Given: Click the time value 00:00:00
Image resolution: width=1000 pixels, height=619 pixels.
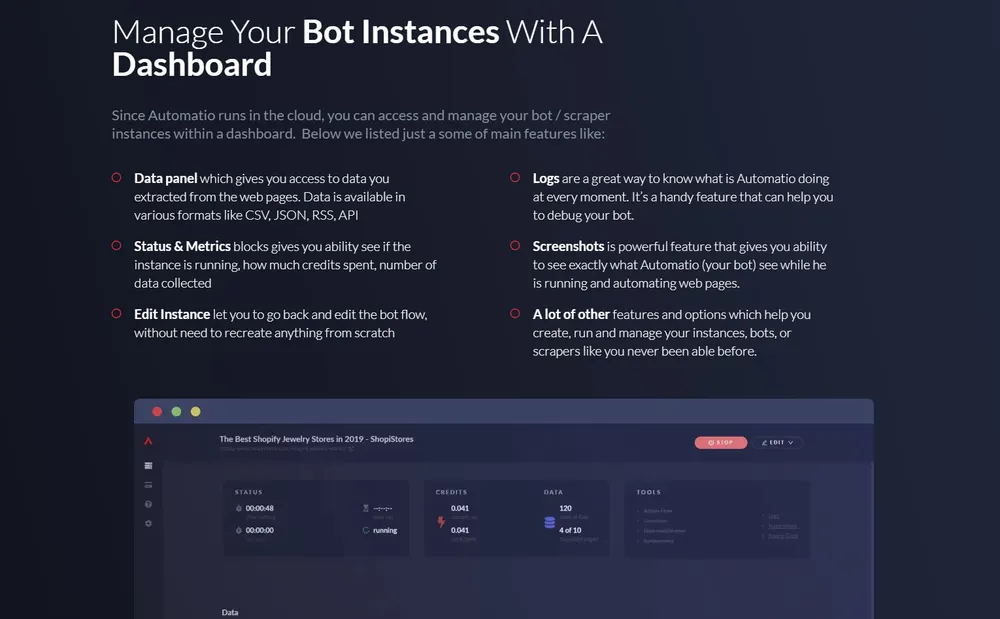Looking at the screenshot, I should click(260, 530).
